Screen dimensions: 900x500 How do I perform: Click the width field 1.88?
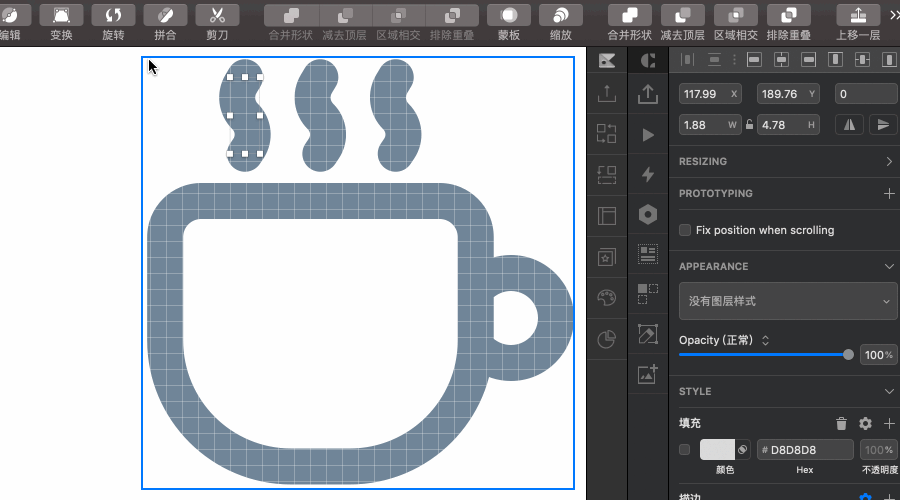tap(710, 125)
